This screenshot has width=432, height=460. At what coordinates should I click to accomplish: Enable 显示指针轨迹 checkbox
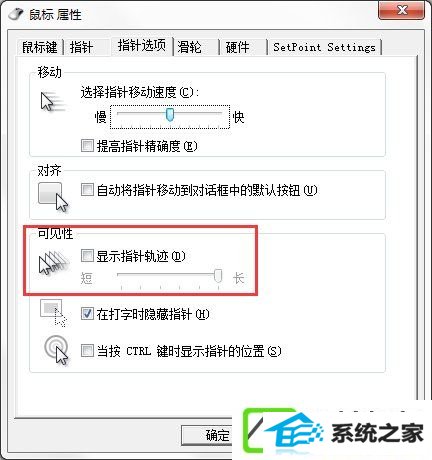[87, 256]
